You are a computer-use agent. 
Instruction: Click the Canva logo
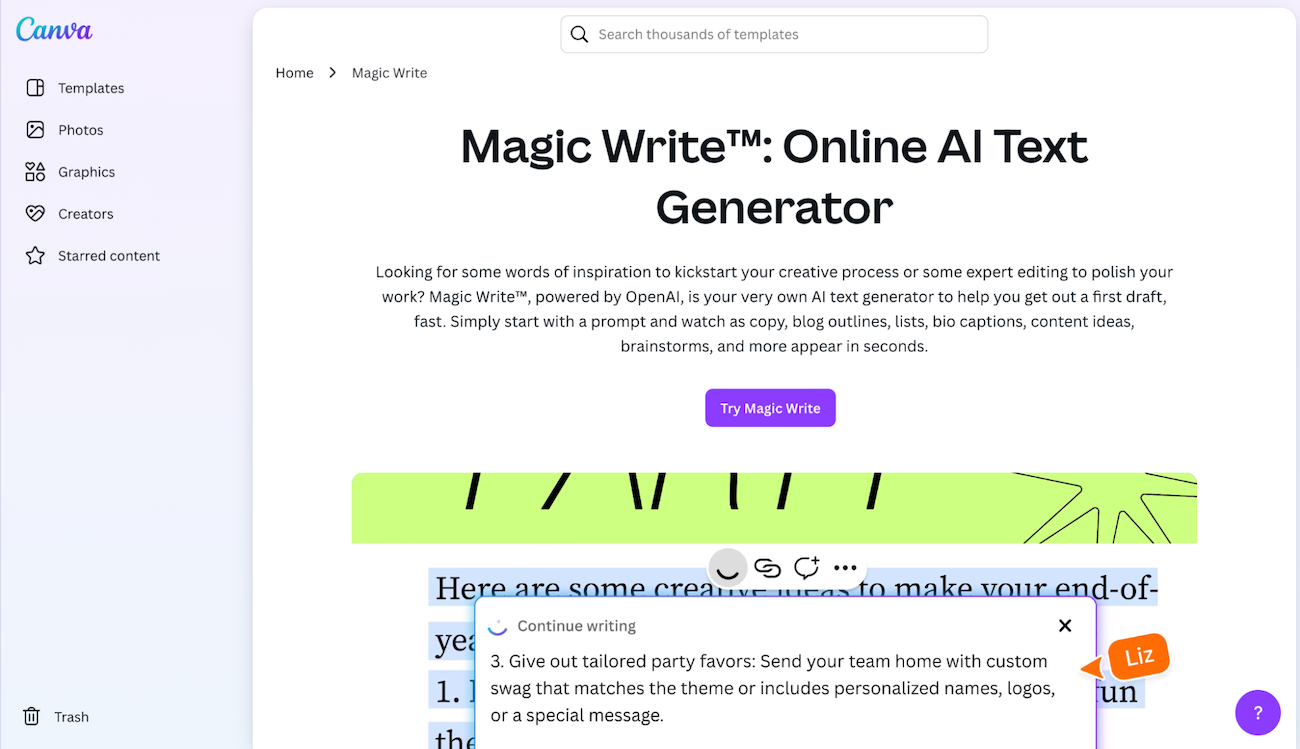tap(54, 30)
